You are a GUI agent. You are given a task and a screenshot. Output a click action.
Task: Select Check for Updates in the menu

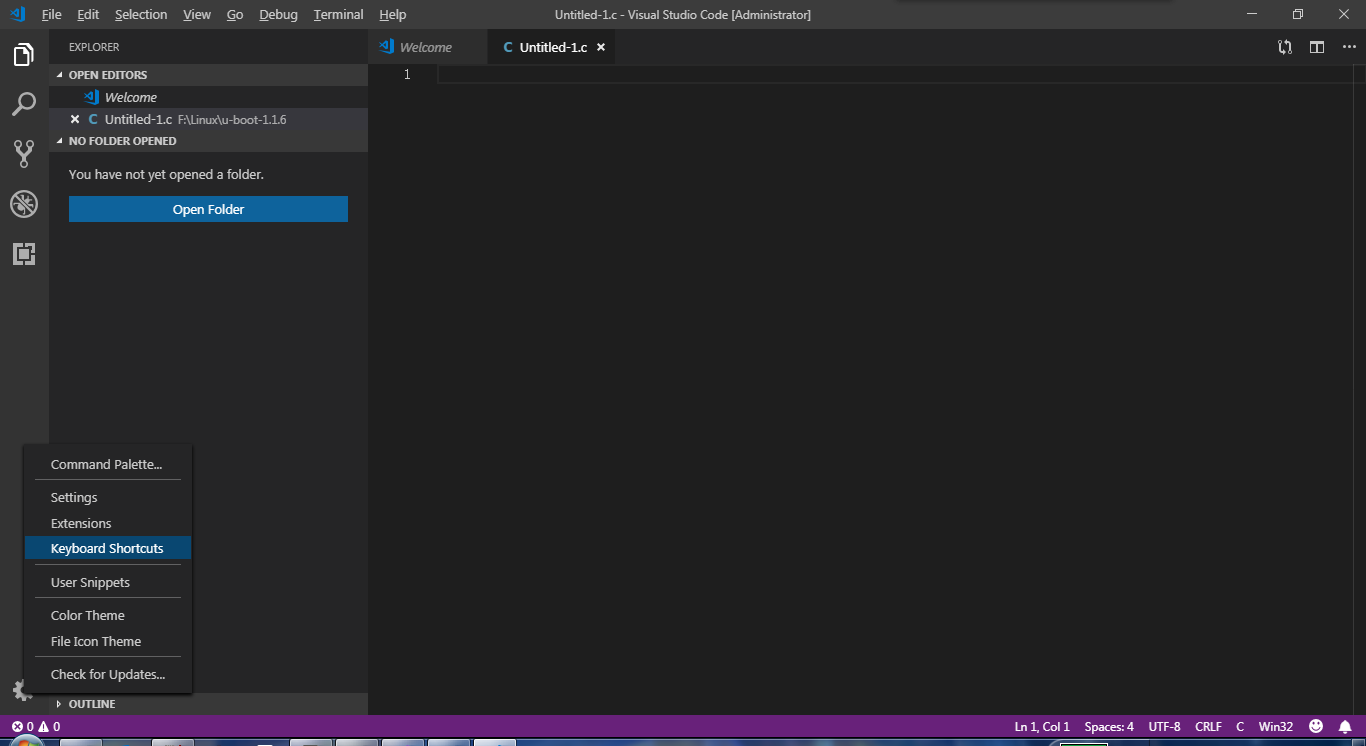coord(107,674)
